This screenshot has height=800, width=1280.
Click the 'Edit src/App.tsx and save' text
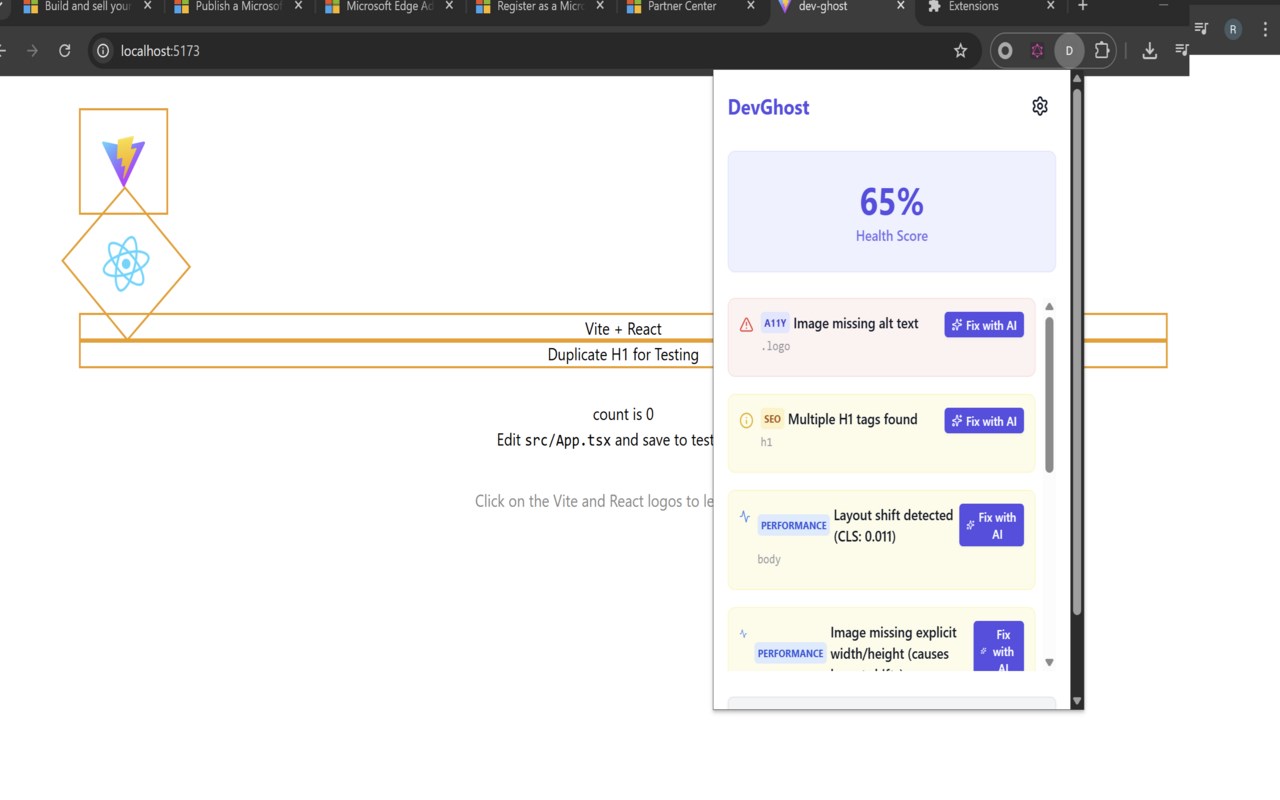tap(606, 440)
